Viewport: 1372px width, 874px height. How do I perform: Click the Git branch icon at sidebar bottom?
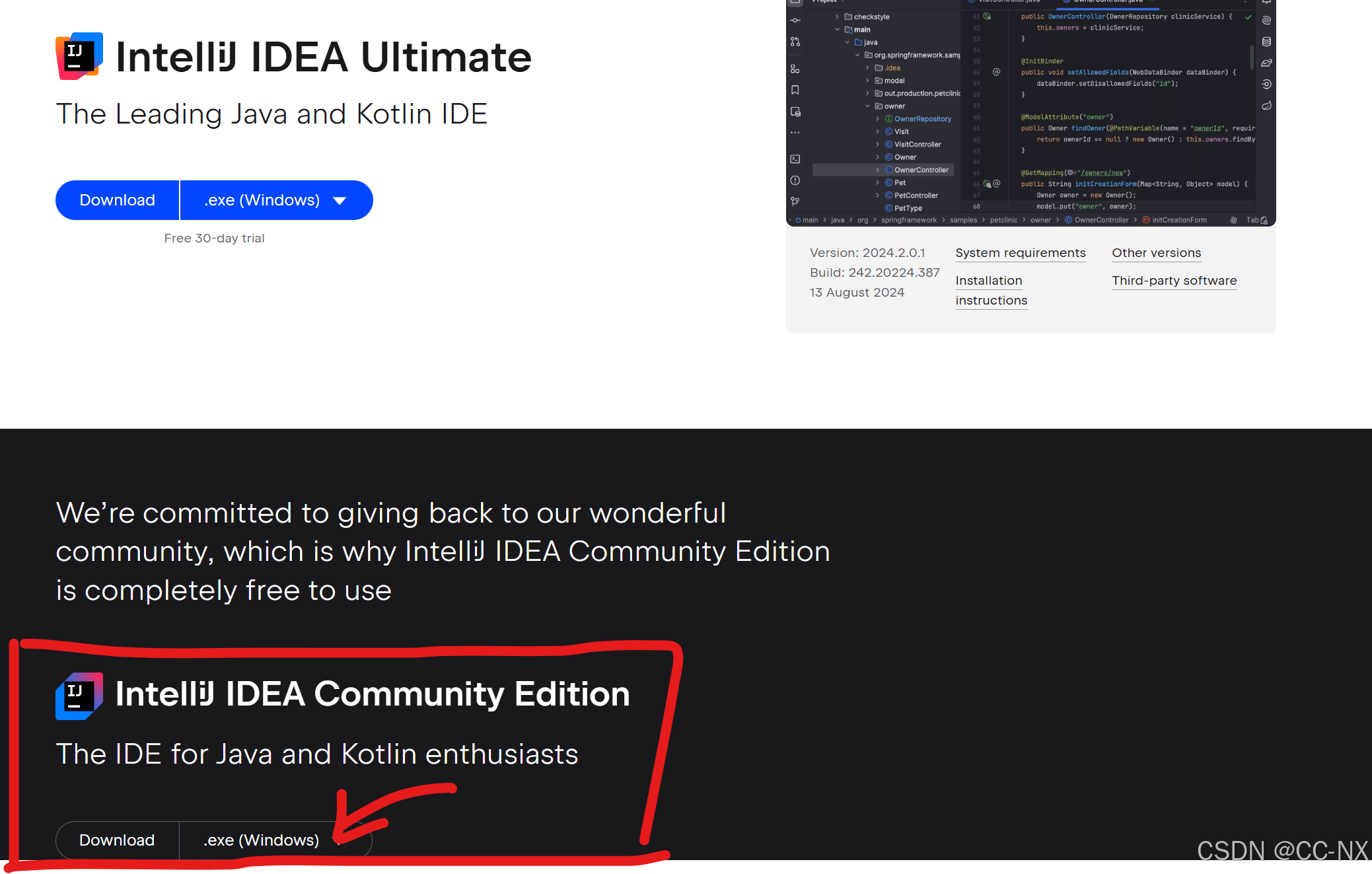point(795,201)
